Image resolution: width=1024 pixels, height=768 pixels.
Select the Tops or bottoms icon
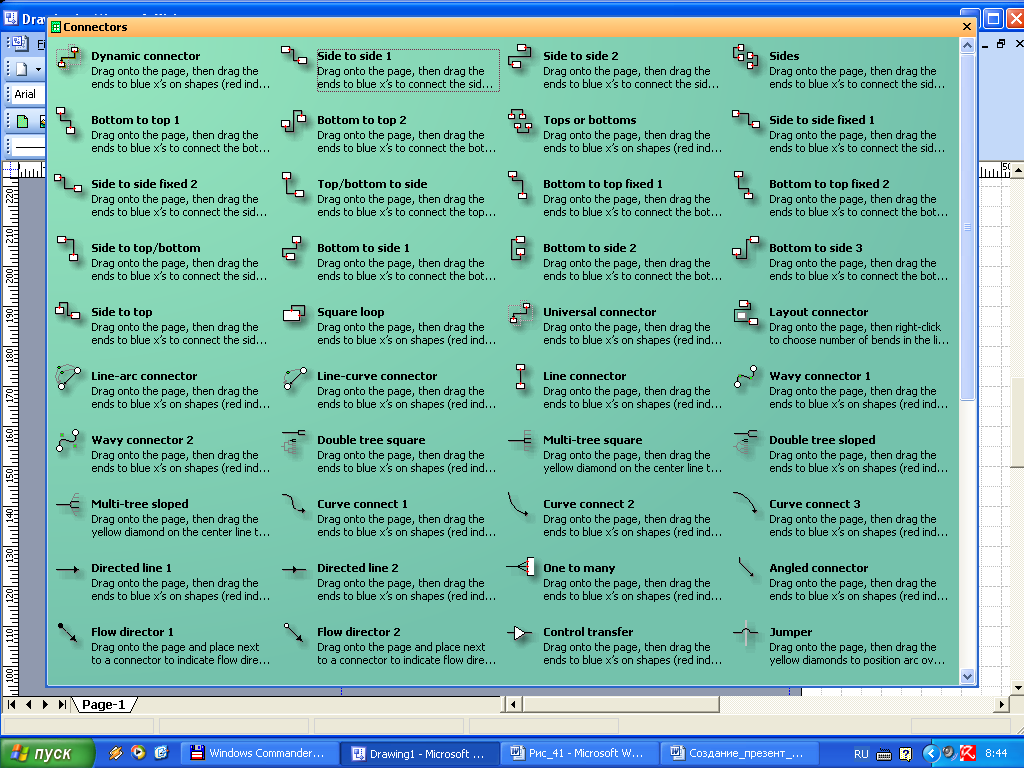(520, 121)
